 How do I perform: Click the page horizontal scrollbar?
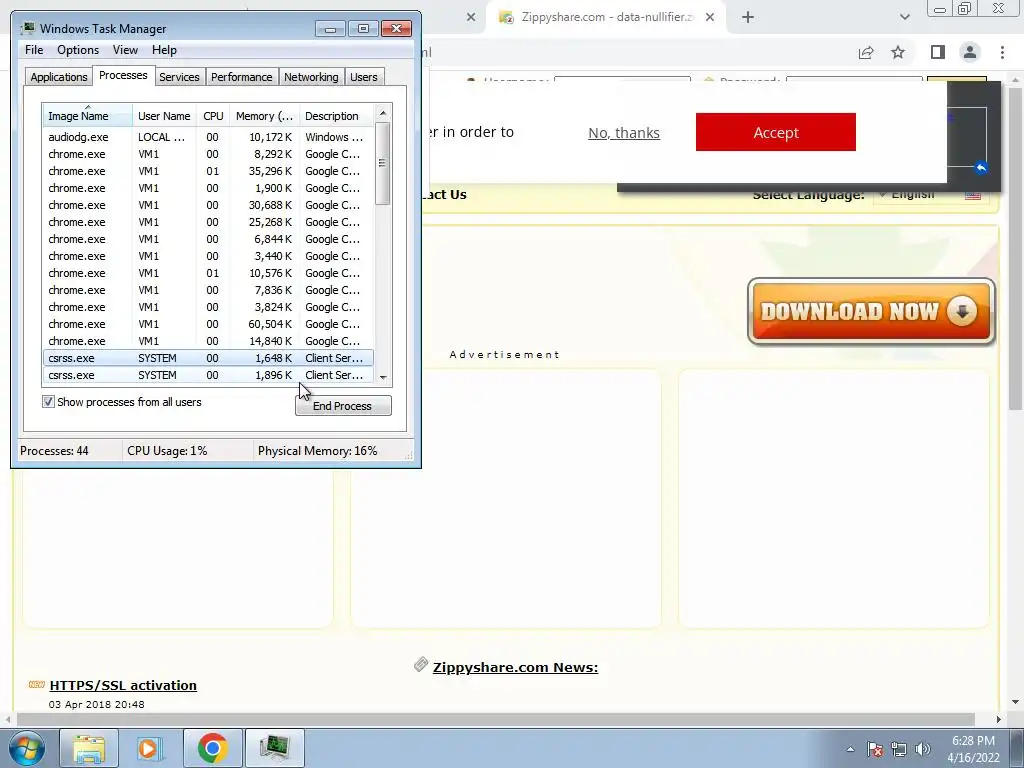click(x=496, y=719)
